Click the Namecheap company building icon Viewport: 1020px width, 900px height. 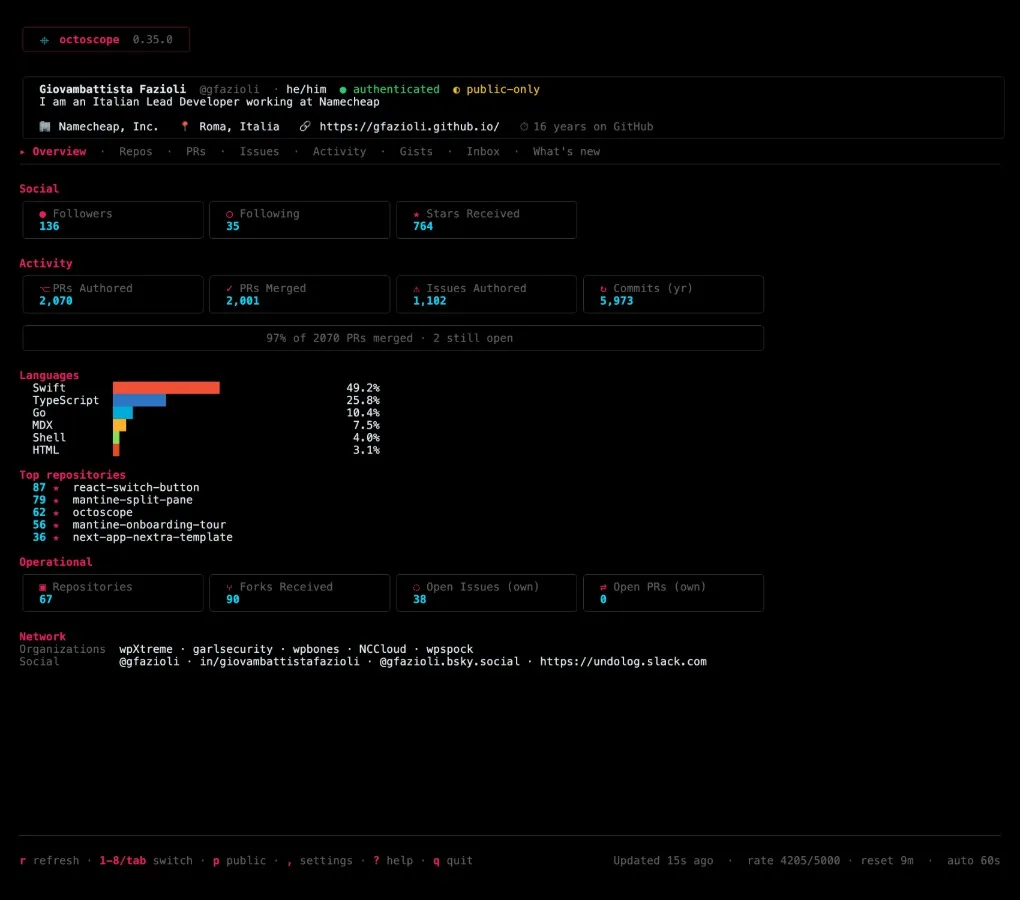[x=45, y=127]
